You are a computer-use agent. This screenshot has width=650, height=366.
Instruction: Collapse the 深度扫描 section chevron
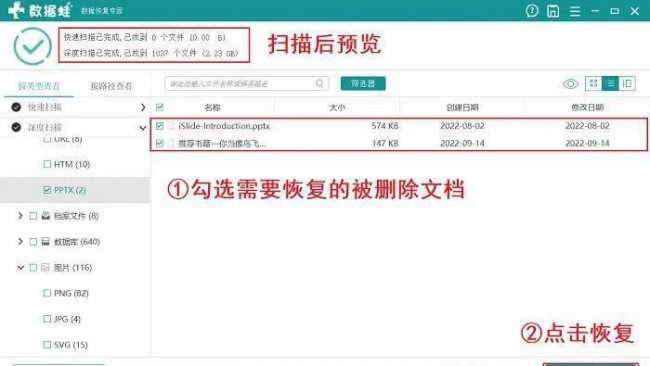[x=143, y=128]
